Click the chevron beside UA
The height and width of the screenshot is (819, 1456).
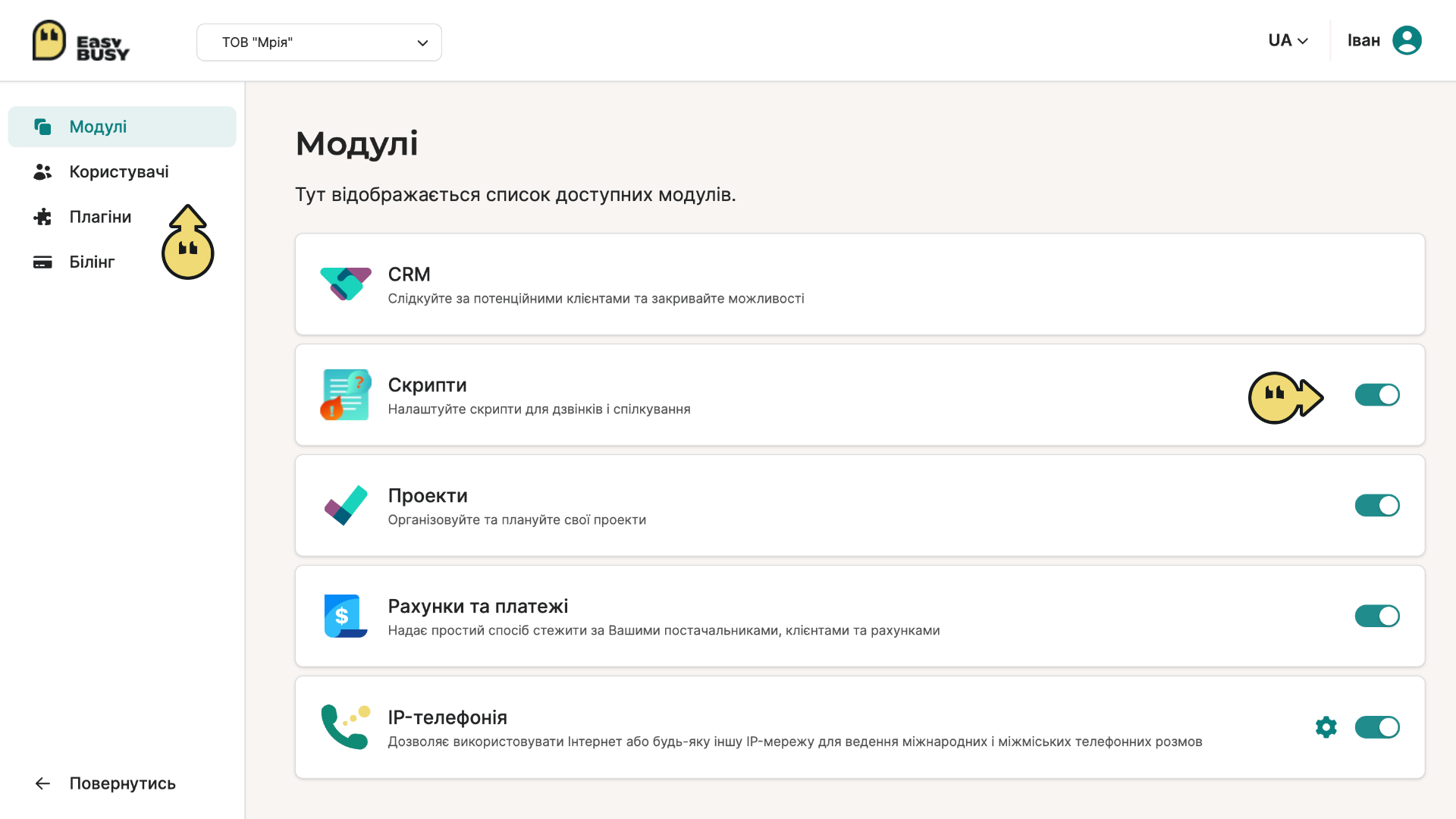(1303, 42)
